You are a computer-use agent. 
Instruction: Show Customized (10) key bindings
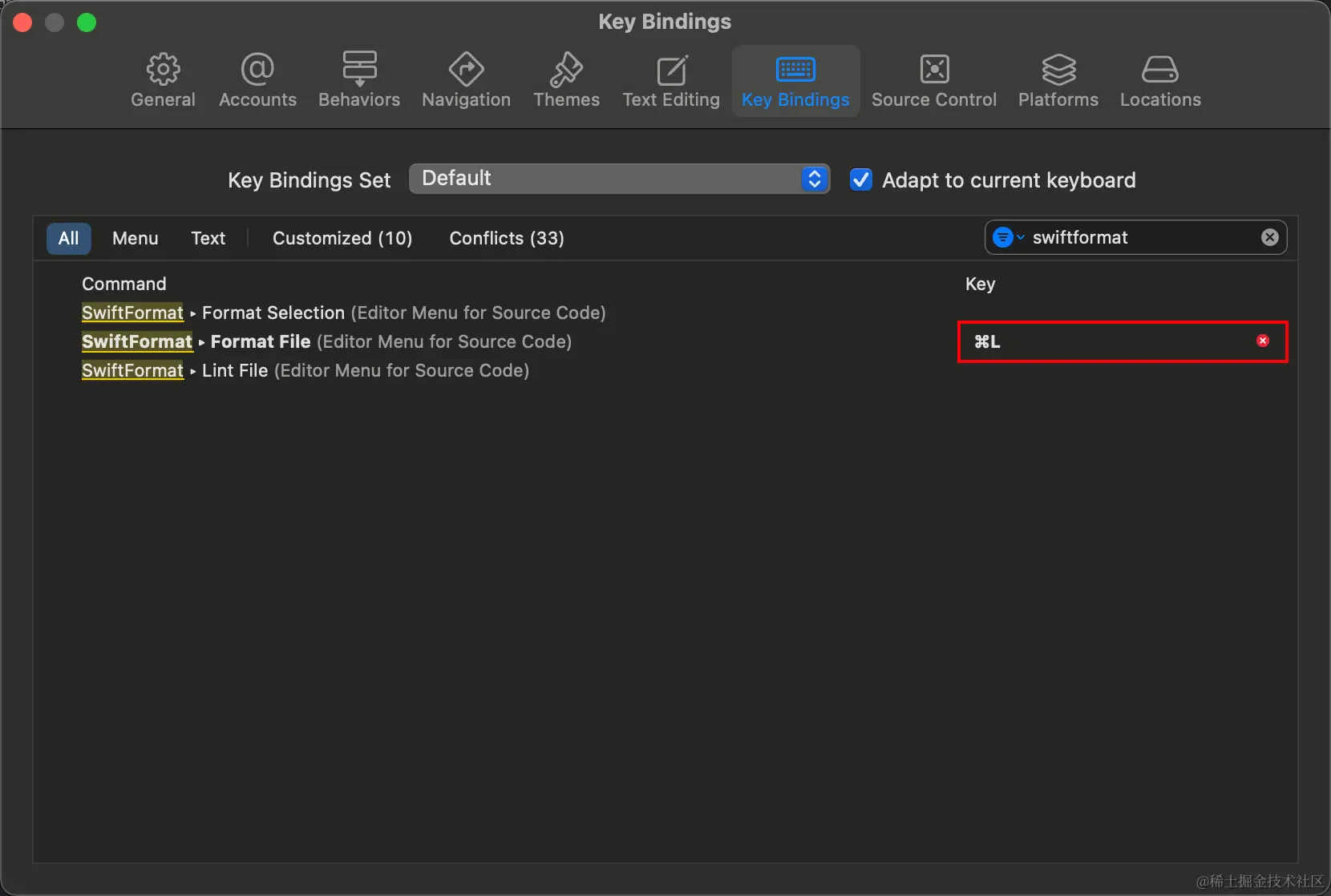coord(342,238)
